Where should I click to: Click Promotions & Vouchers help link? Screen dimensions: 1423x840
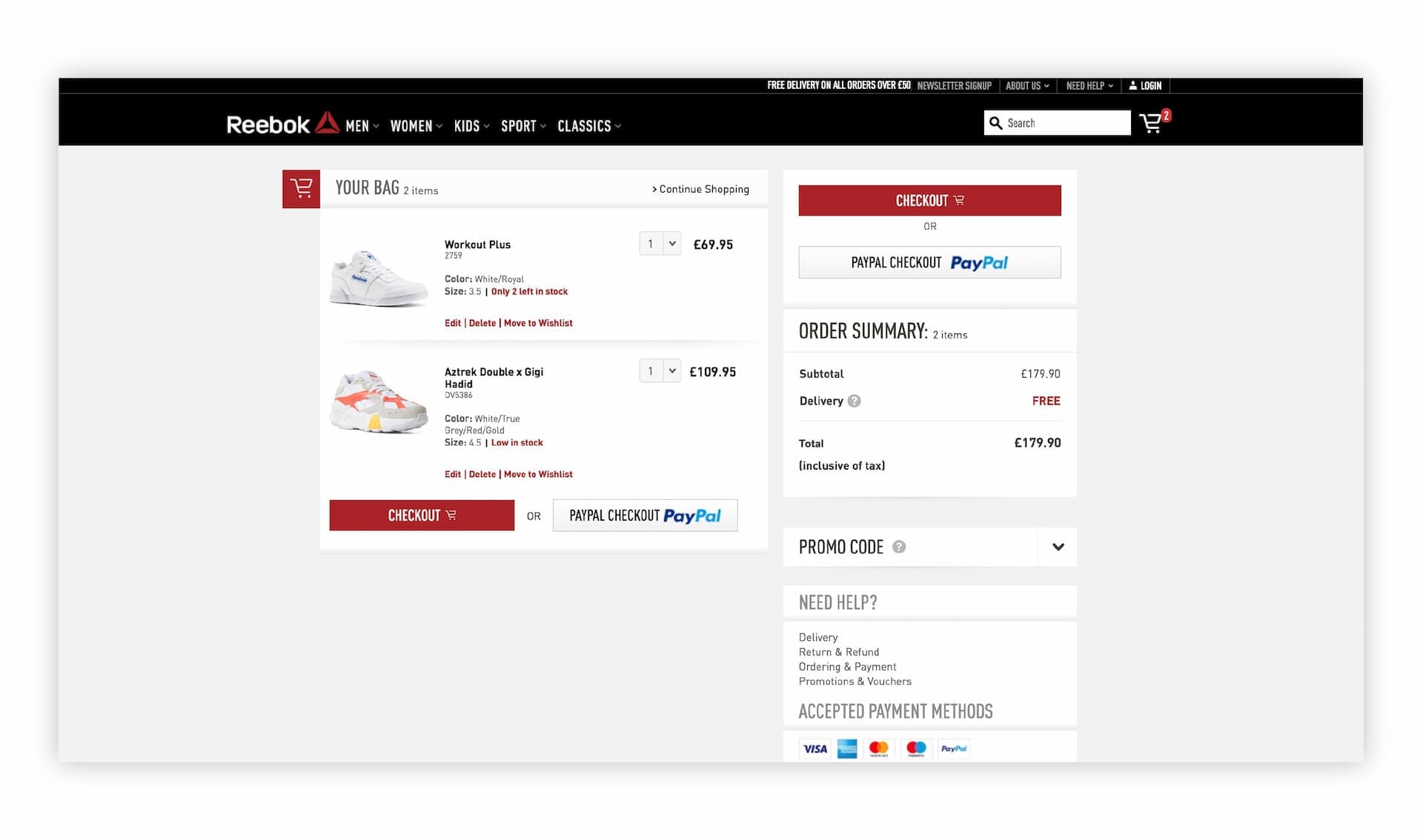pos(855,681)
